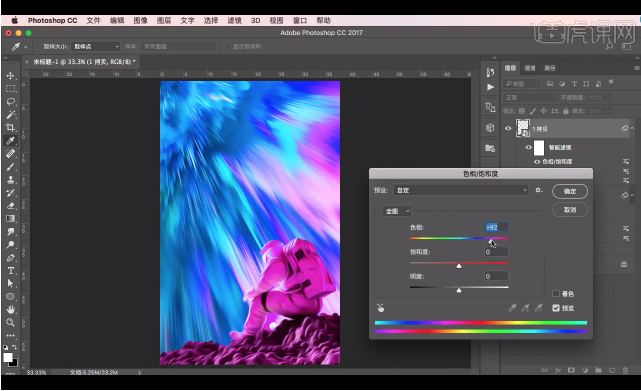Viewport: 641px width, 391px height.
Task: Select the Zoom tool in toolbar
Action: 11,322
